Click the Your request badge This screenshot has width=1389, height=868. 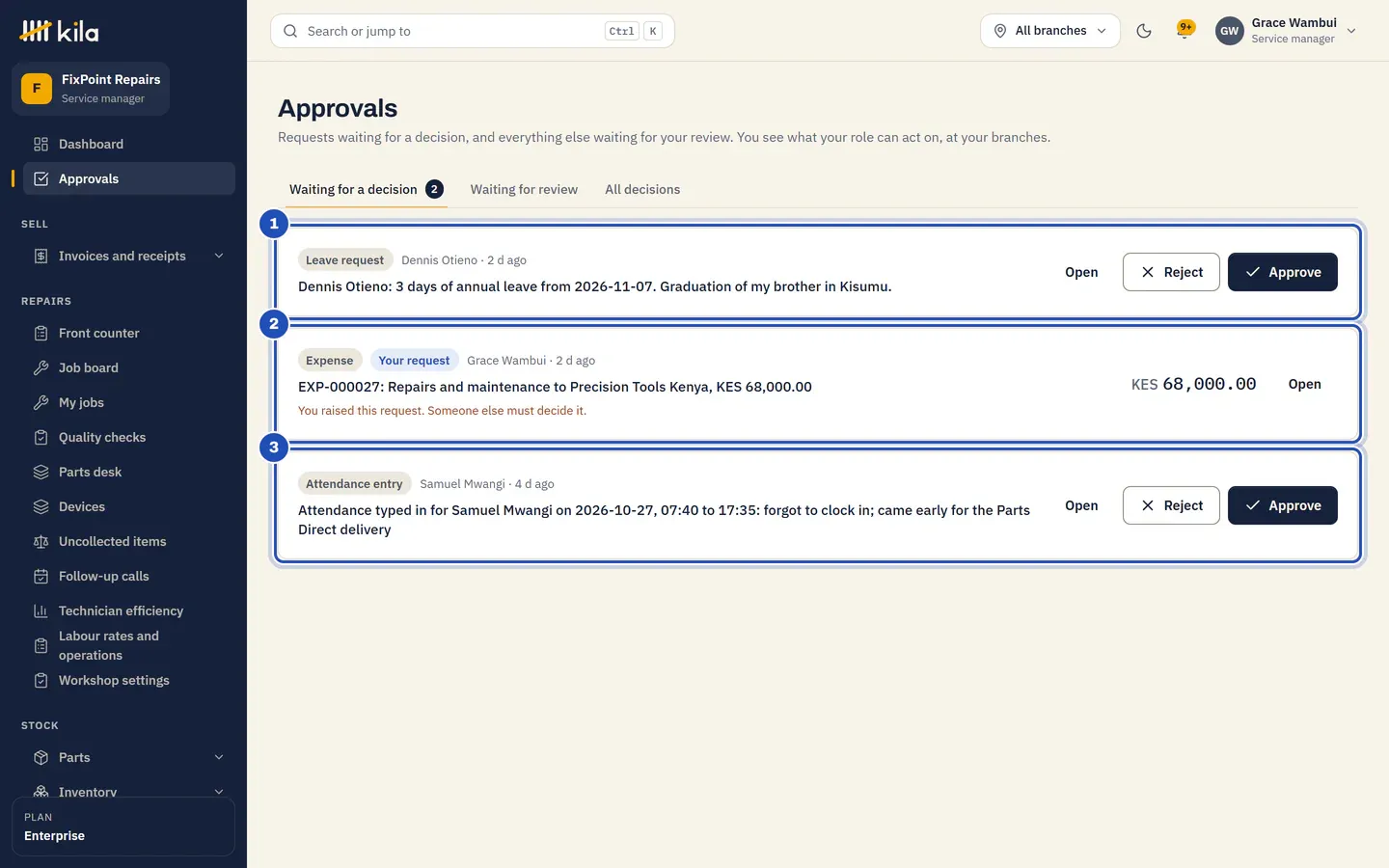point(414,361)
